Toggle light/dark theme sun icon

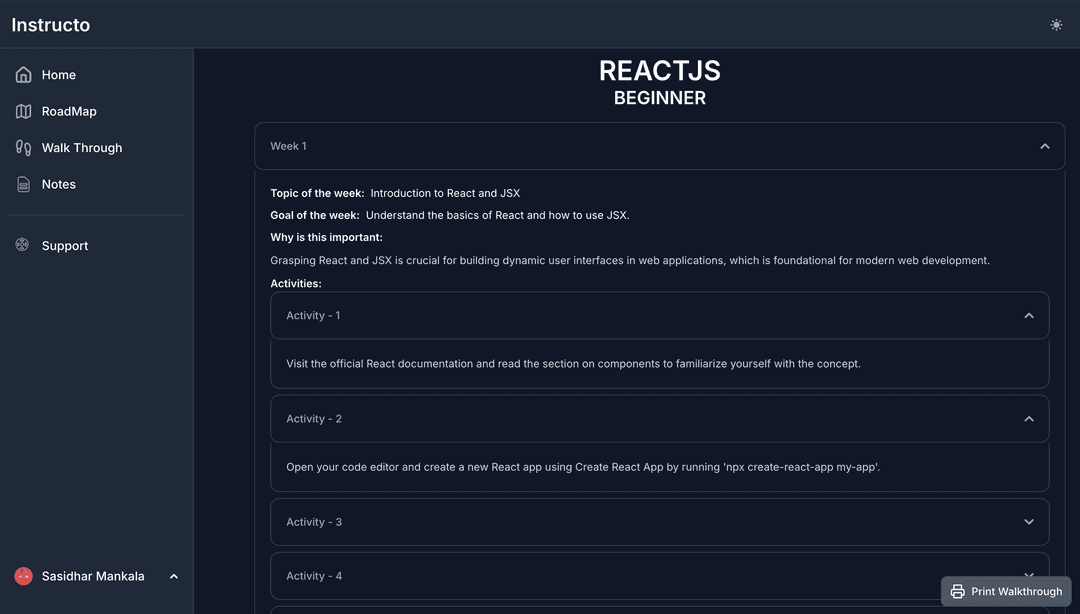1056,25
